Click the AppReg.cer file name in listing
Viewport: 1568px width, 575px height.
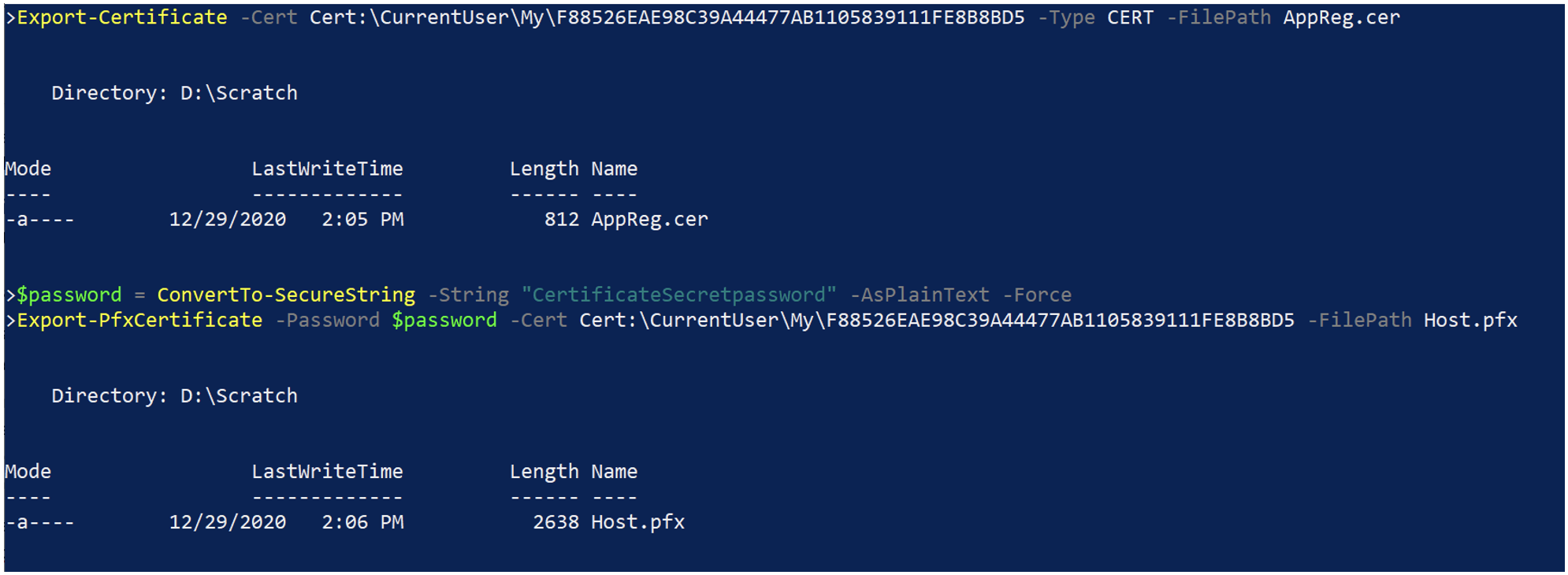point(649,219)
